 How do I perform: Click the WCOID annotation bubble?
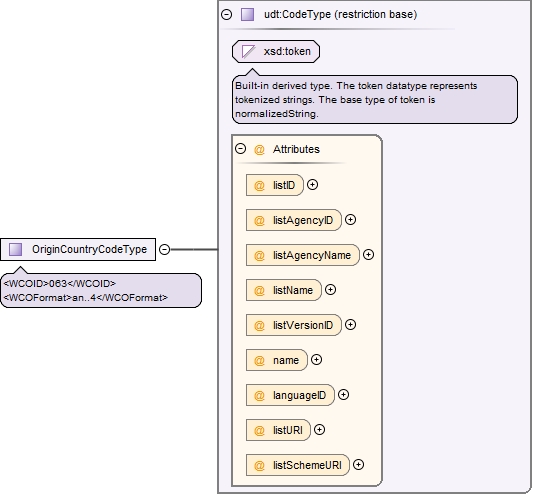(x=101, y=291)
